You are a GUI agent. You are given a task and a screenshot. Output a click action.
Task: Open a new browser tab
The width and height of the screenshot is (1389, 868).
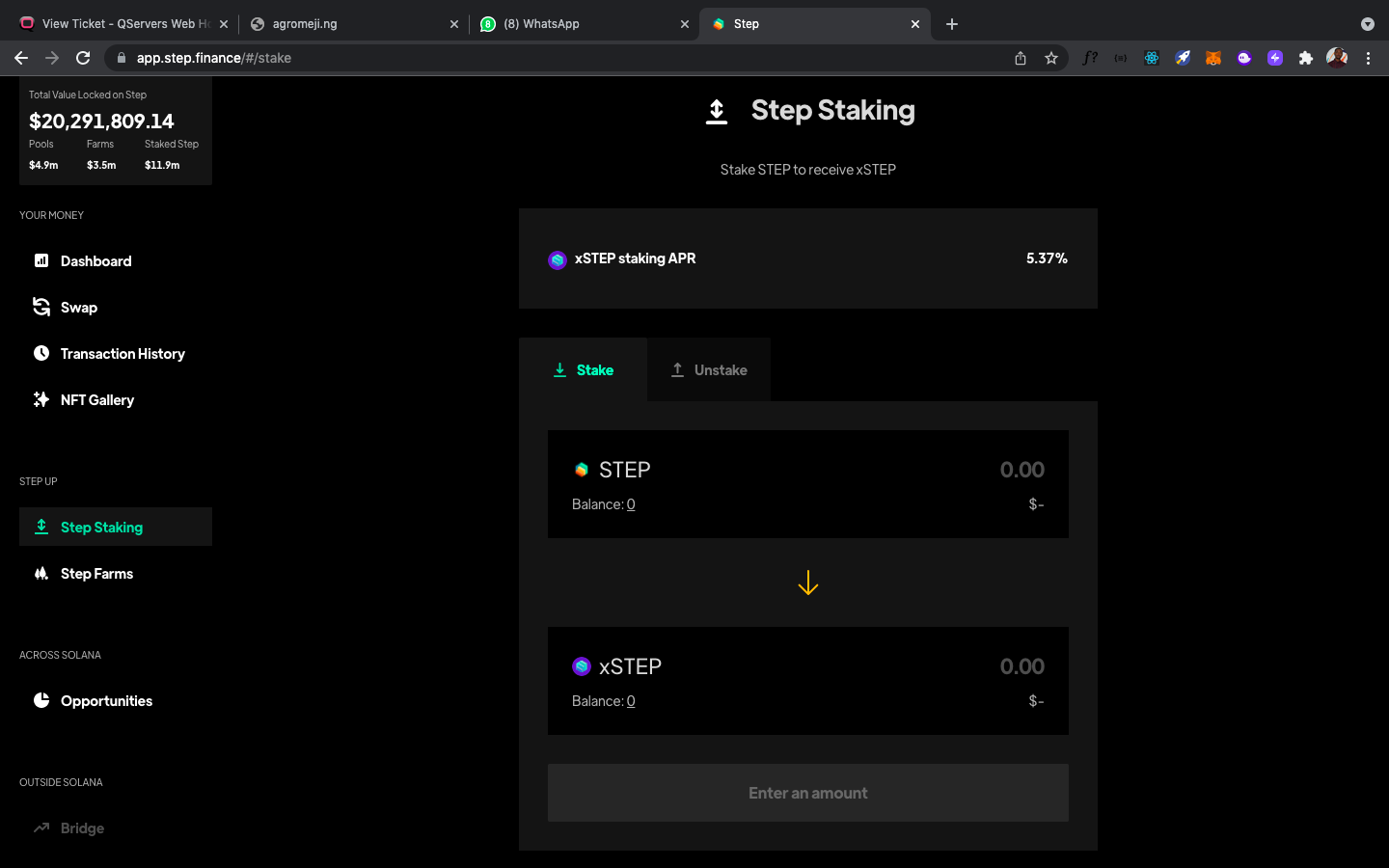pos(952,24)
